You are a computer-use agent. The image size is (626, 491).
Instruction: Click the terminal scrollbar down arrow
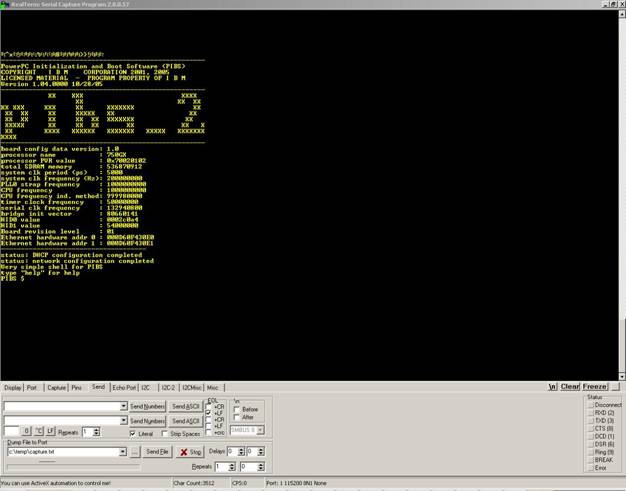[x=622, y=377]
